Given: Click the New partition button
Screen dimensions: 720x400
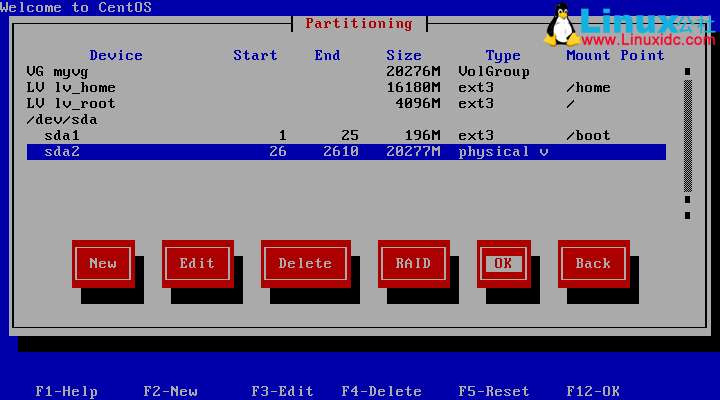Looking at the screenshot, I should coord(103,264).
